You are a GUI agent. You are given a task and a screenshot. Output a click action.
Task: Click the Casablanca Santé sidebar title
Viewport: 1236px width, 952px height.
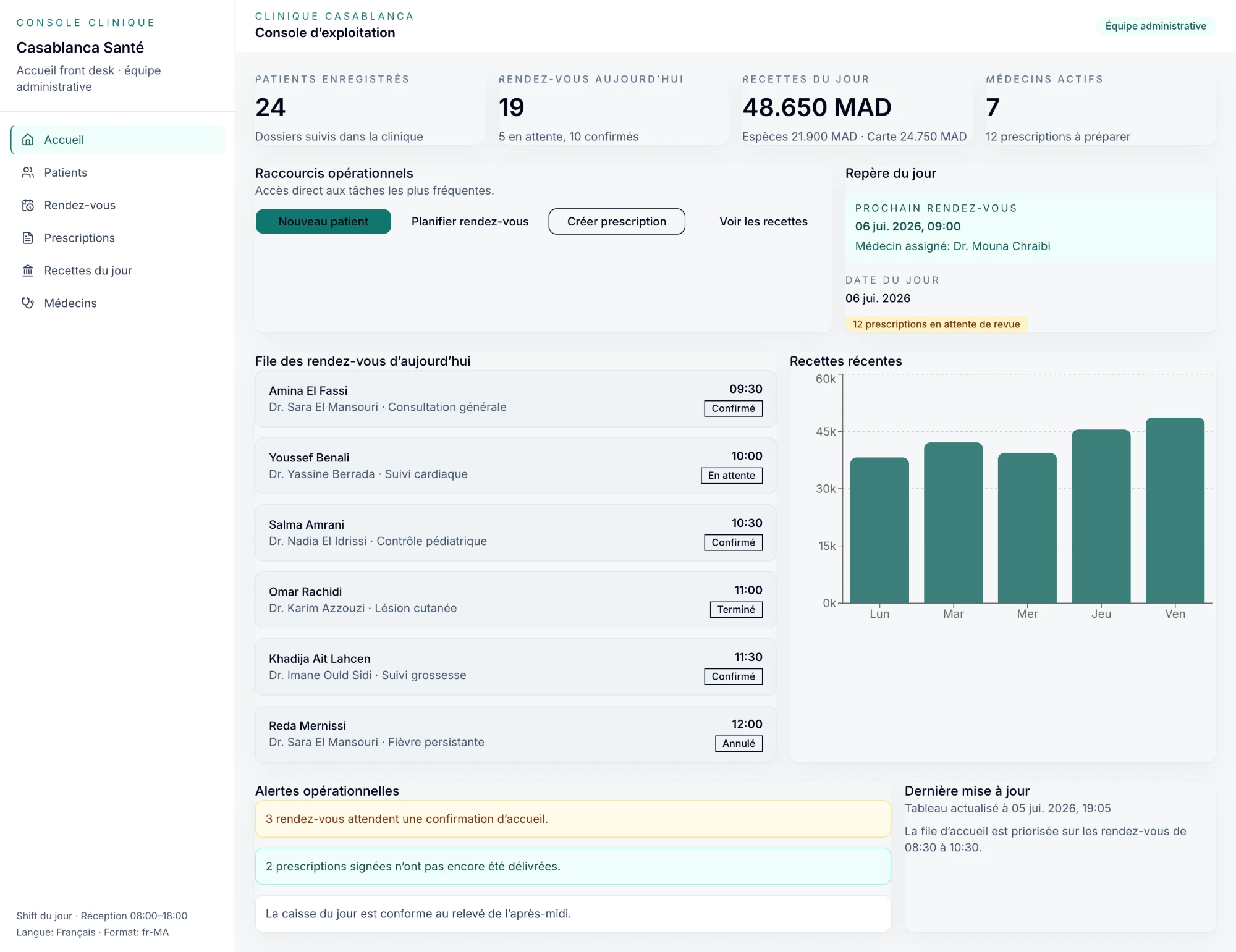click(80, 48)
